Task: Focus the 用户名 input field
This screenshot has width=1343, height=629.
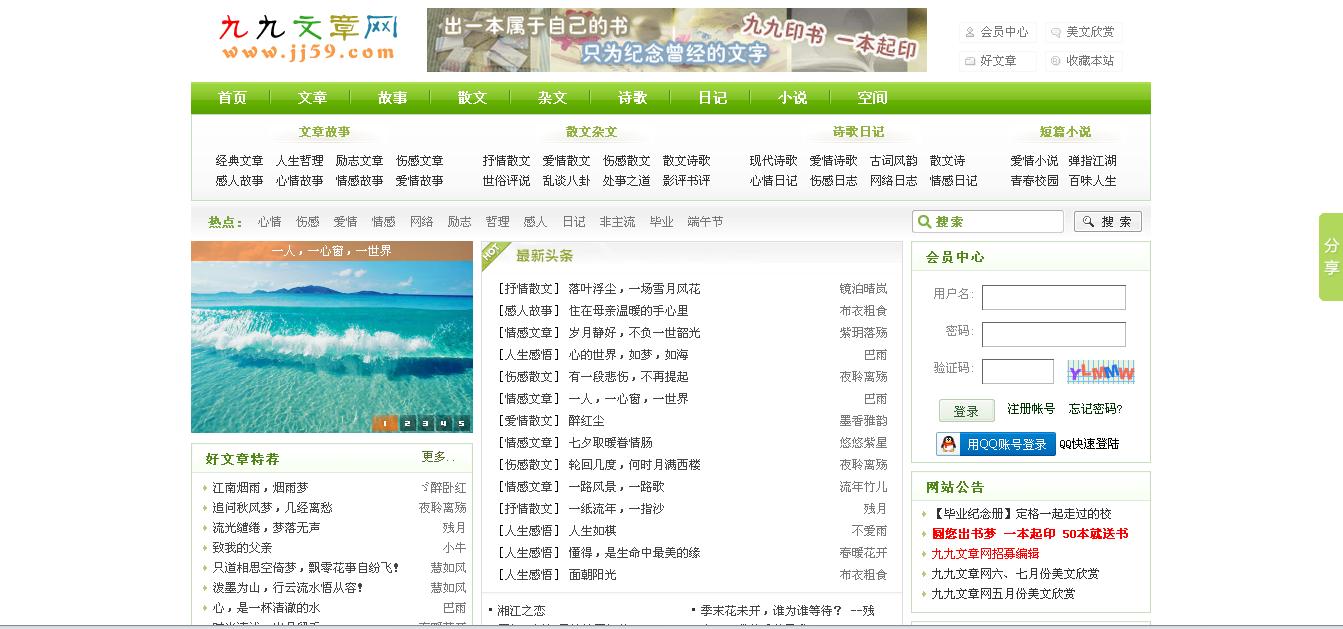Action: (x=1053, y=297)
